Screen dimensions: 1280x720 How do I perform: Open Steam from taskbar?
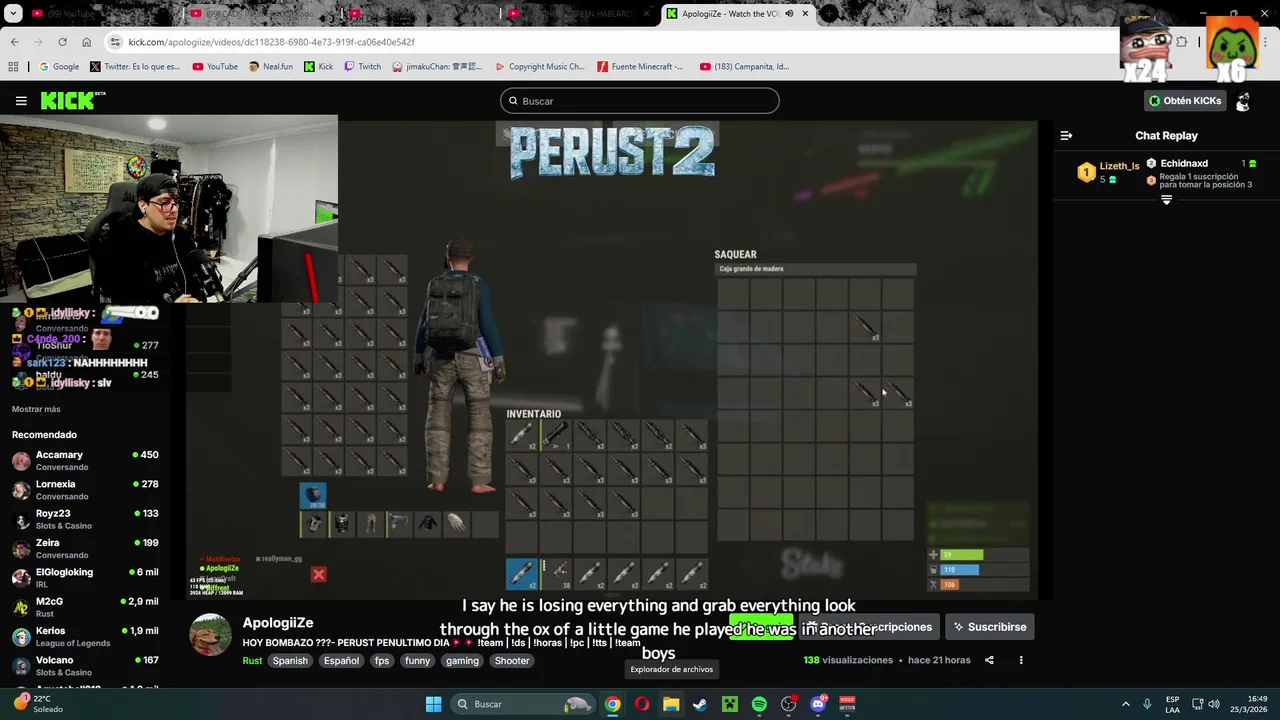700,704
